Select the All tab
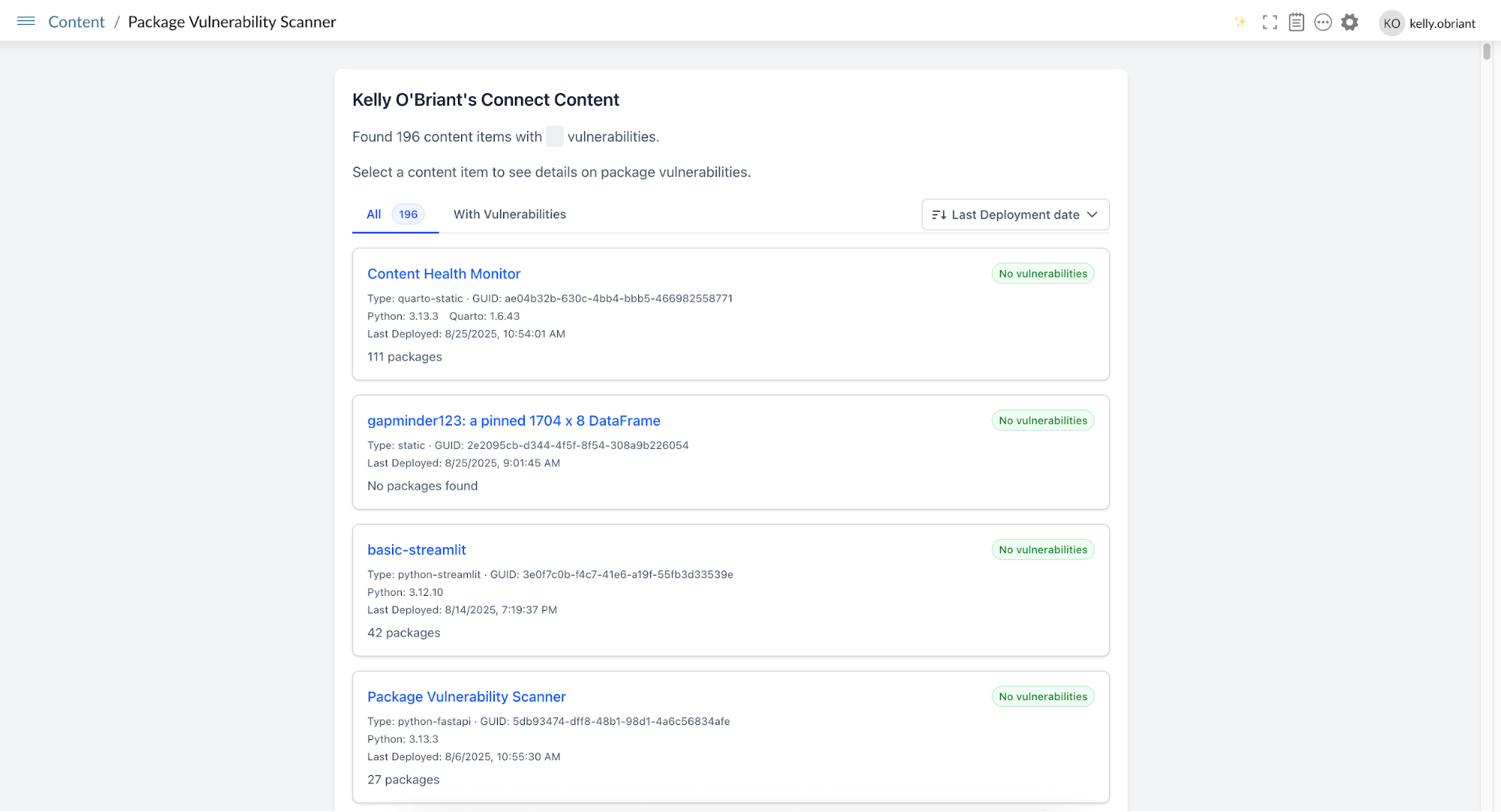1501x812 pixels. (374, 214)
